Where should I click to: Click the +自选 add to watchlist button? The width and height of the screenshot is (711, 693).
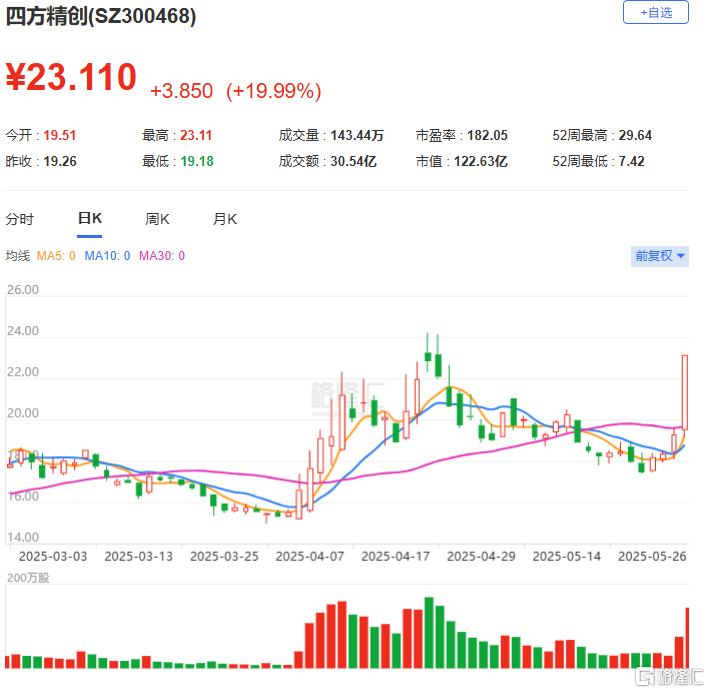click(656, 13)
